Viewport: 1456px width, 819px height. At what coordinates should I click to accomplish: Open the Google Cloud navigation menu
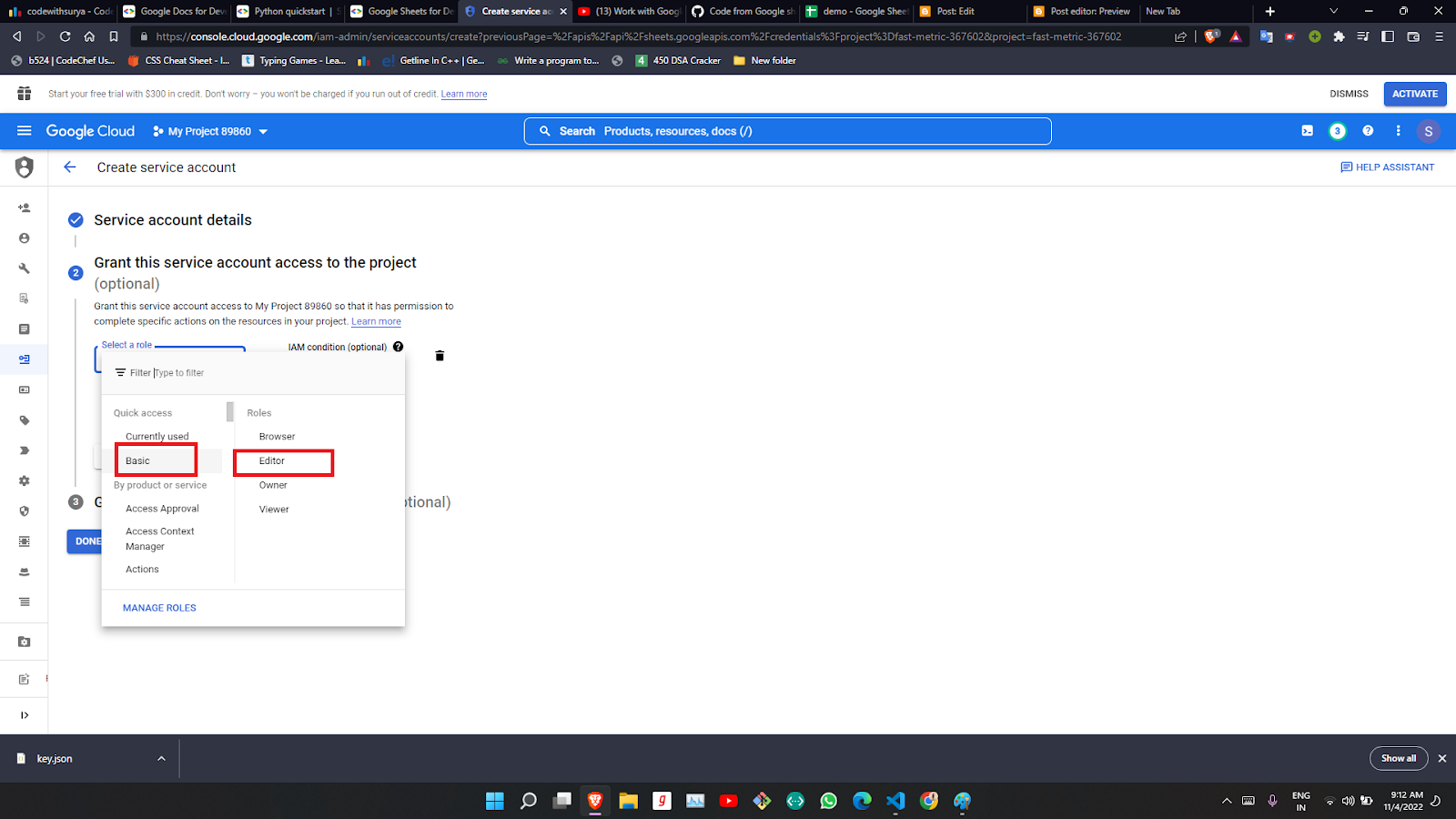25,131
